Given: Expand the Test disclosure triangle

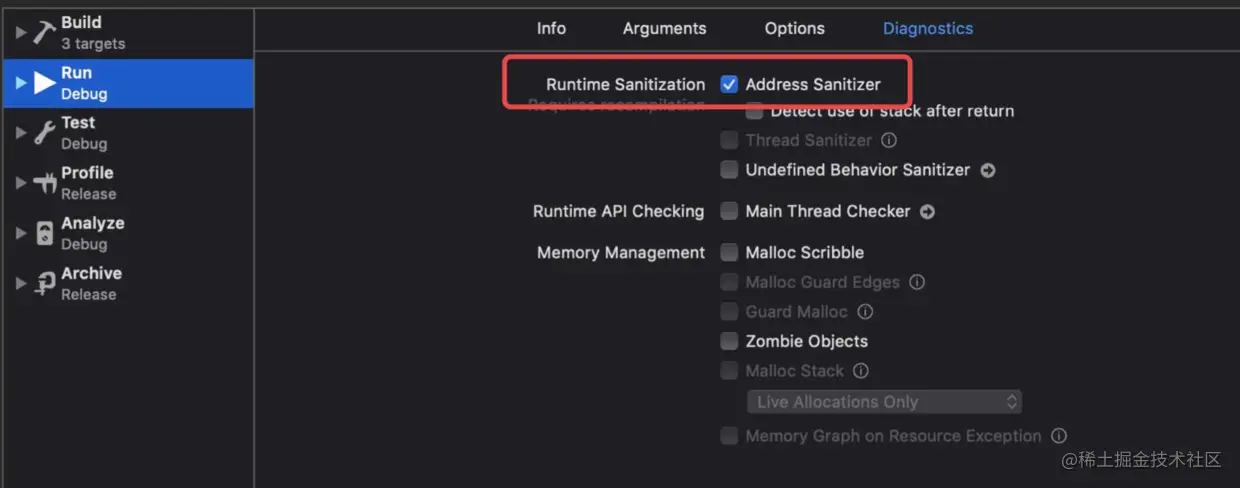Looking at the screenshot, I should (21, 132).
